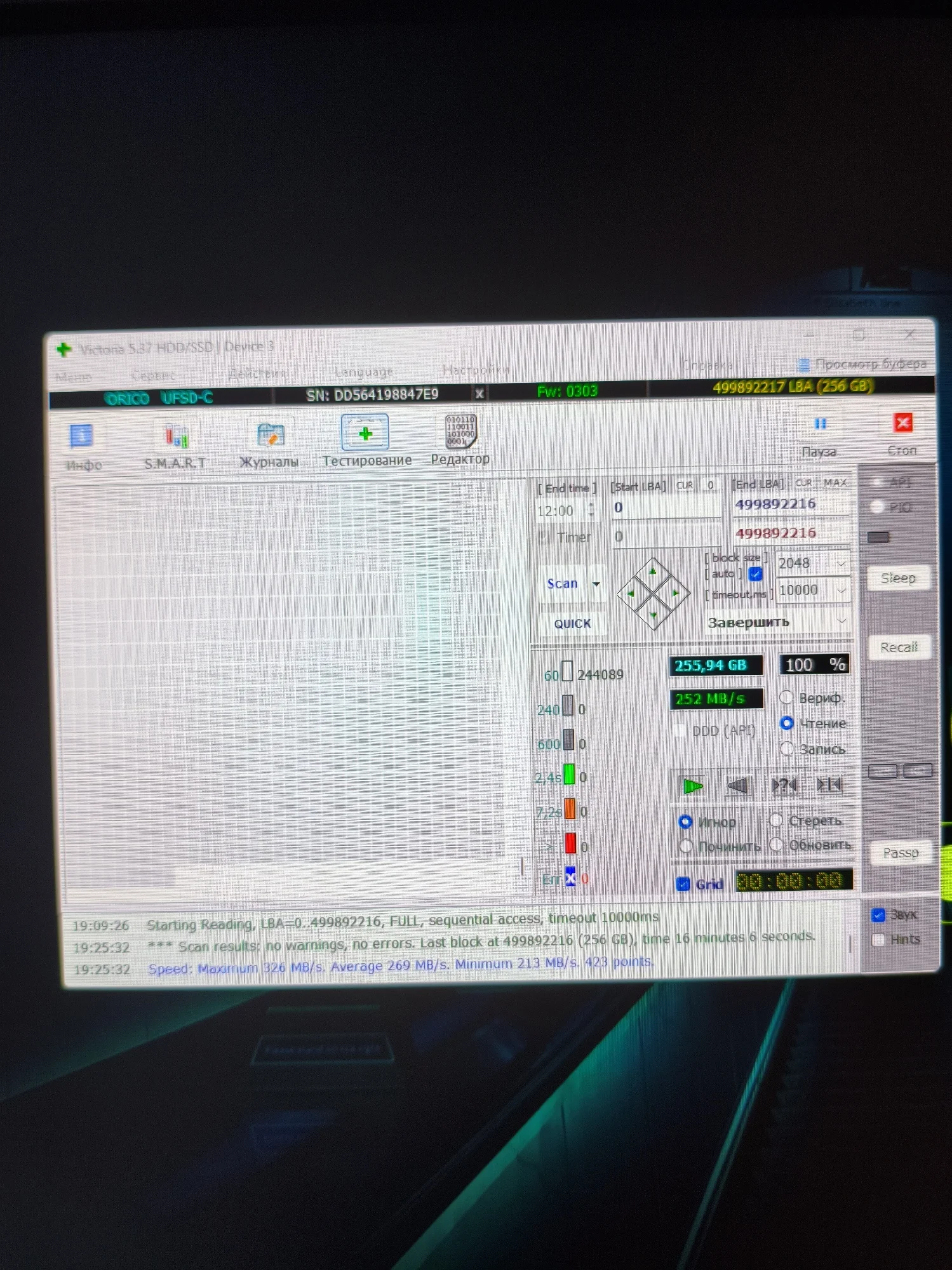Click the green play scan button
The height and width of the screenshot is (1270, 952).
point(692,786)
